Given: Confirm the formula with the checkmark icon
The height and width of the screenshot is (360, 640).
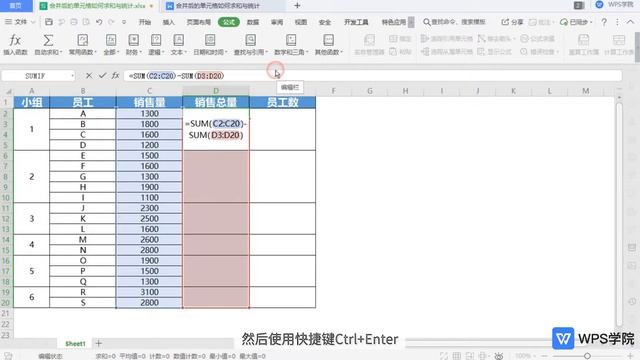Looking at the screenshot, I should 102,76.
